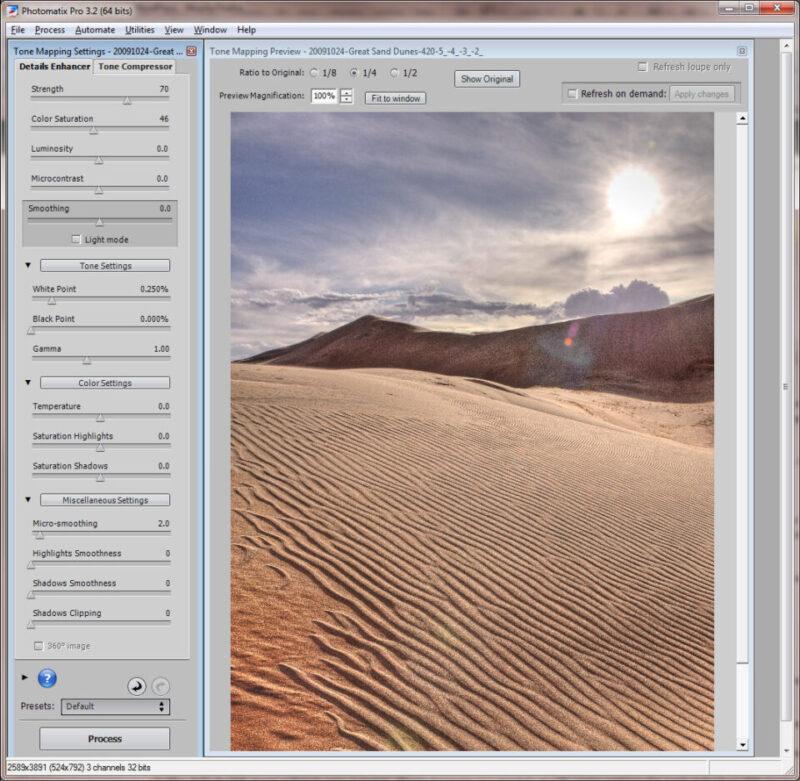This screenshot has height=781, width=800.
Task: Open the Presets dropdown showing Default
Action: coord(115,706)
